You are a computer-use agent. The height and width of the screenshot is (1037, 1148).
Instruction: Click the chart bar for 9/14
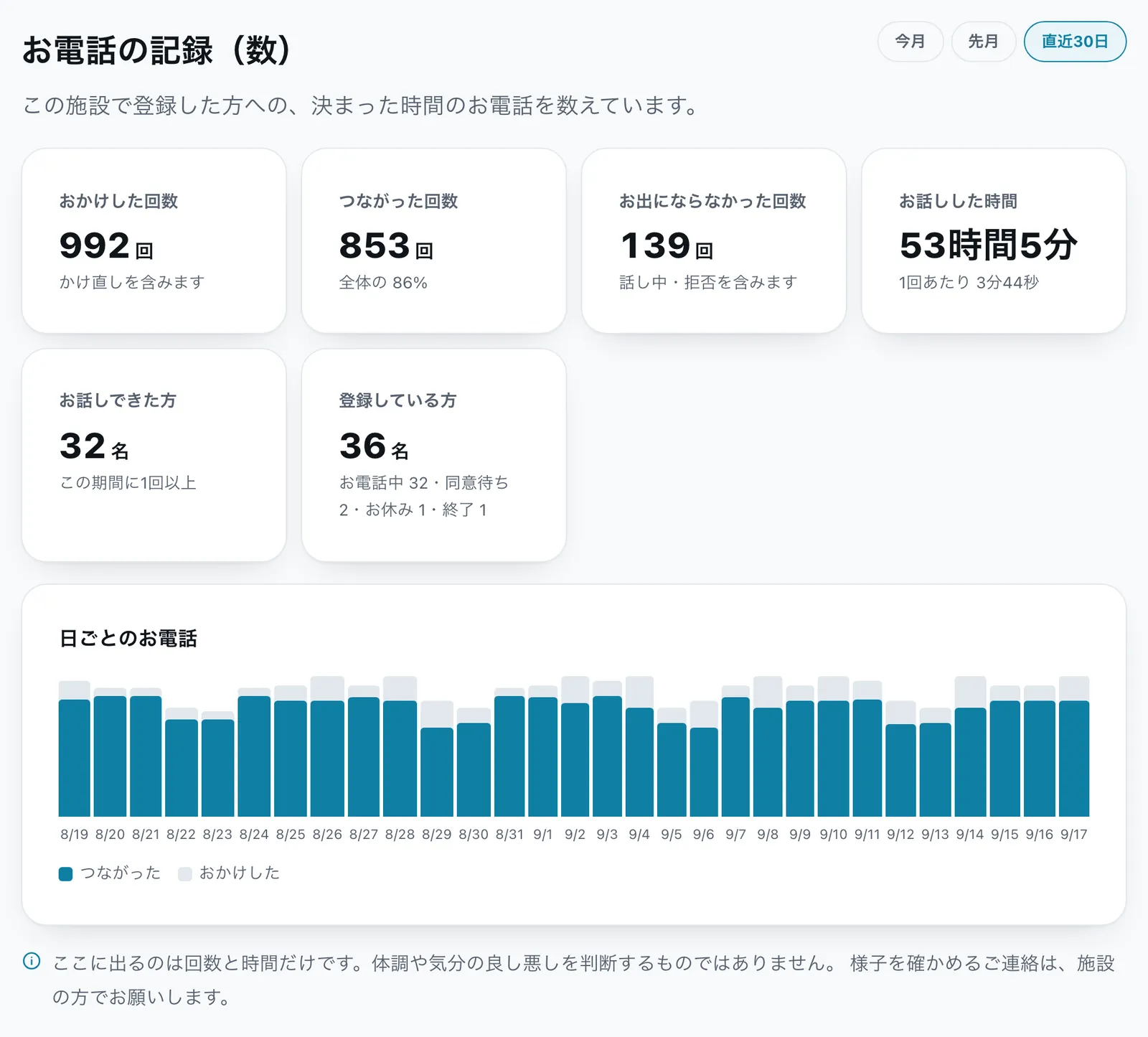pos(970,746)
